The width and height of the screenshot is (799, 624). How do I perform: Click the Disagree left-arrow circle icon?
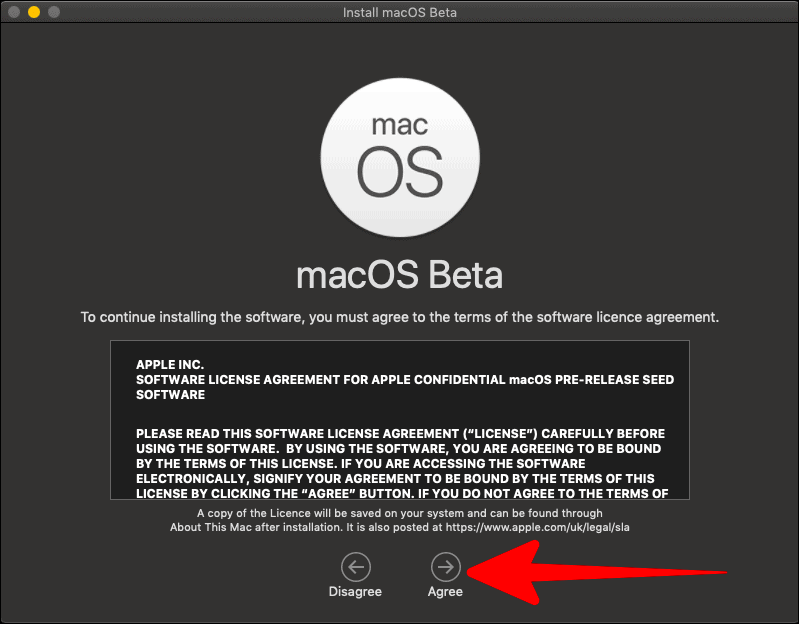[356, 566]
